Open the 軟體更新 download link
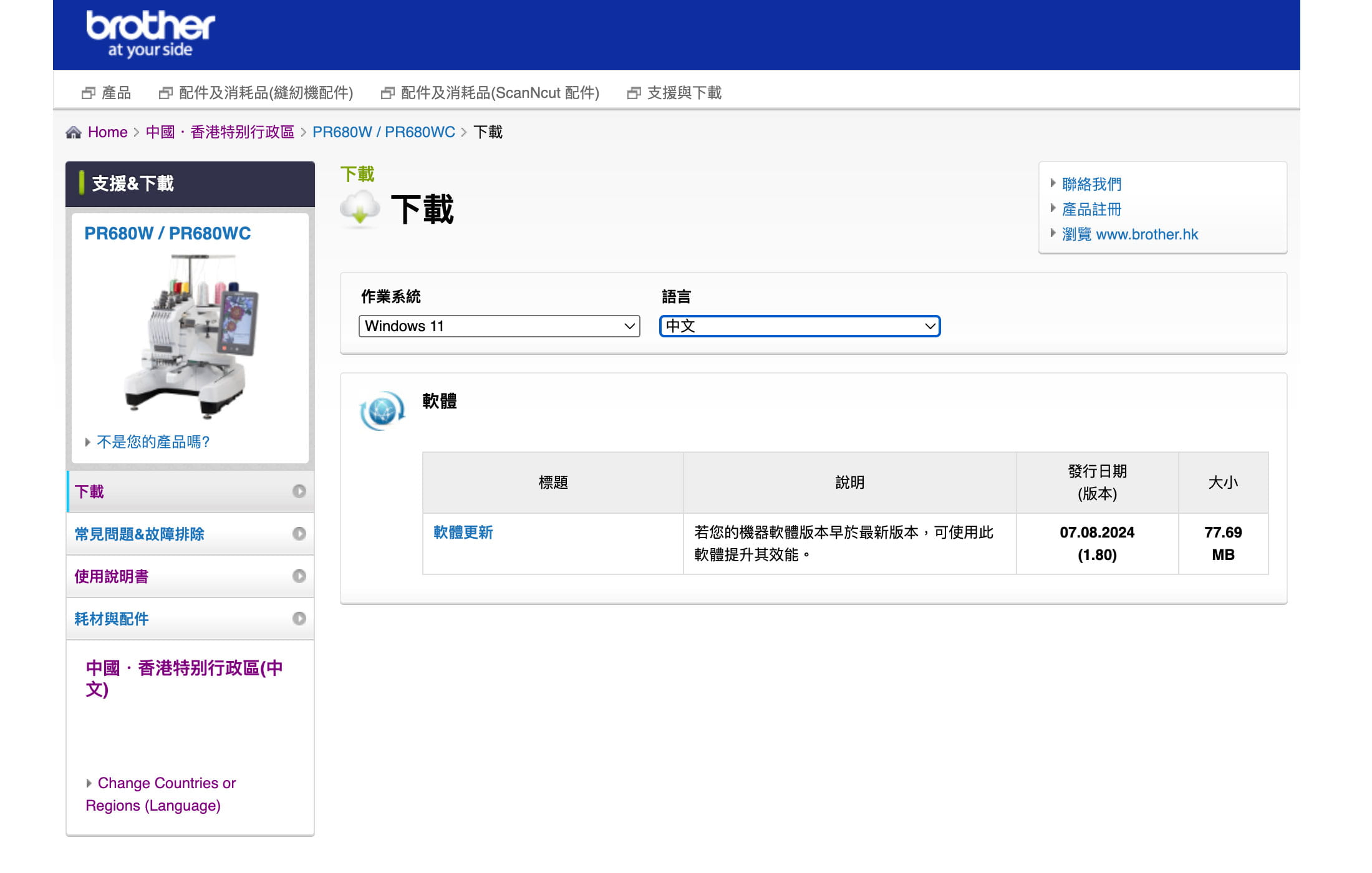The image size is (1372, 873). [x=463, y=533]
